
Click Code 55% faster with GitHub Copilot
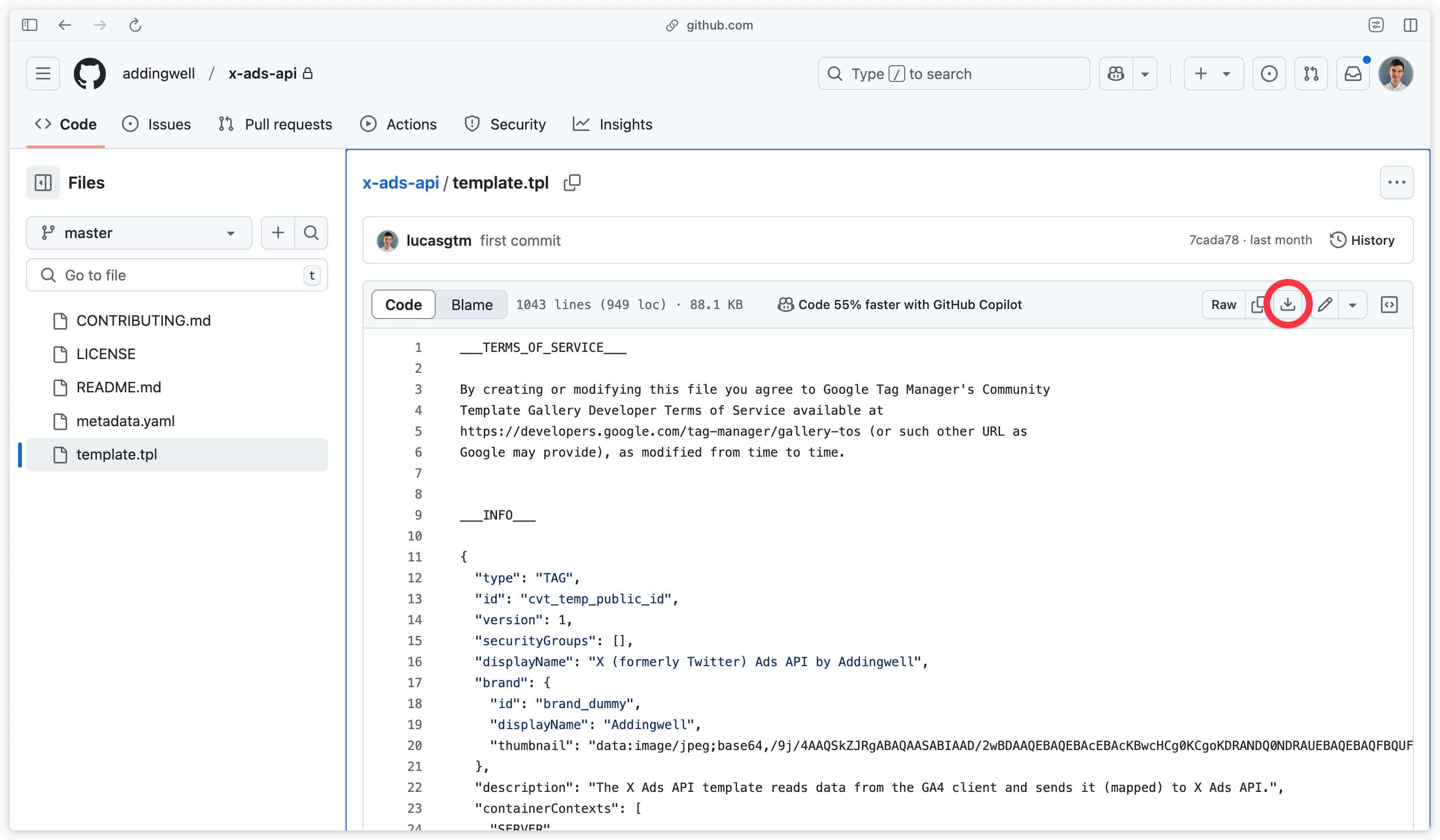tap(900, 305)
